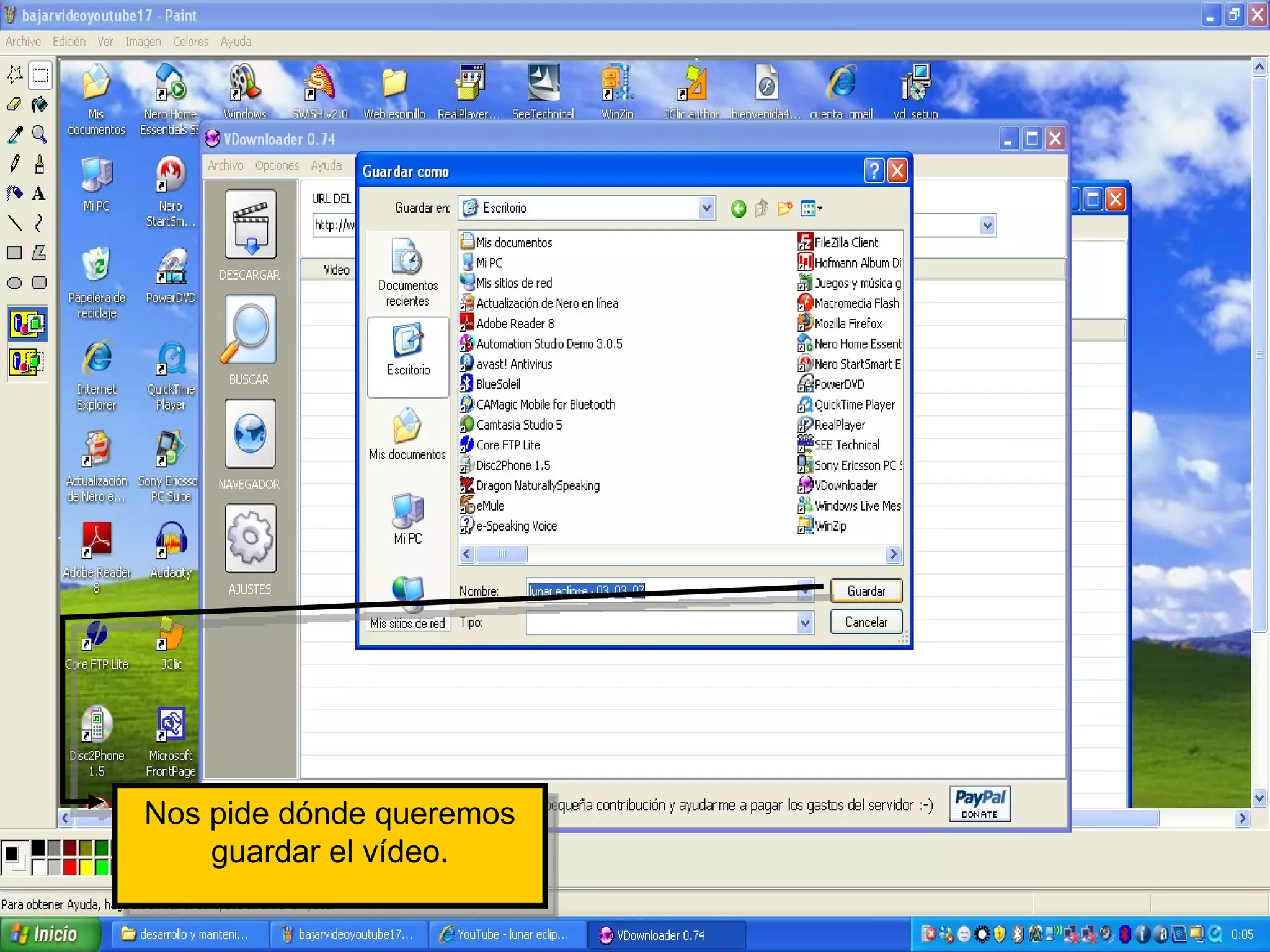Click the green back arrow icon
The image size is (1270, 952).
click(738, 208)
